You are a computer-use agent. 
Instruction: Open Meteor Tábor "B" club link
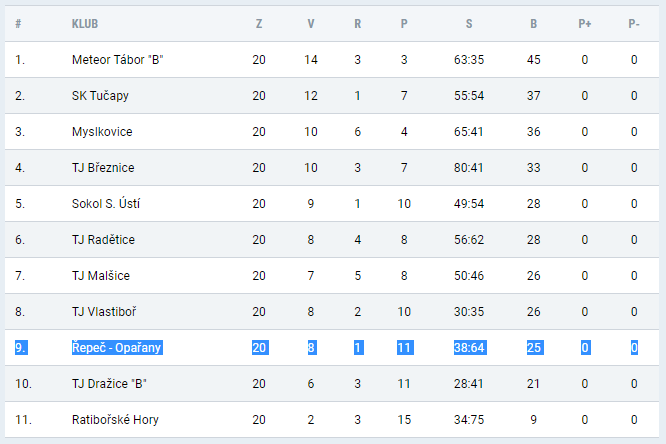(118, 59)
